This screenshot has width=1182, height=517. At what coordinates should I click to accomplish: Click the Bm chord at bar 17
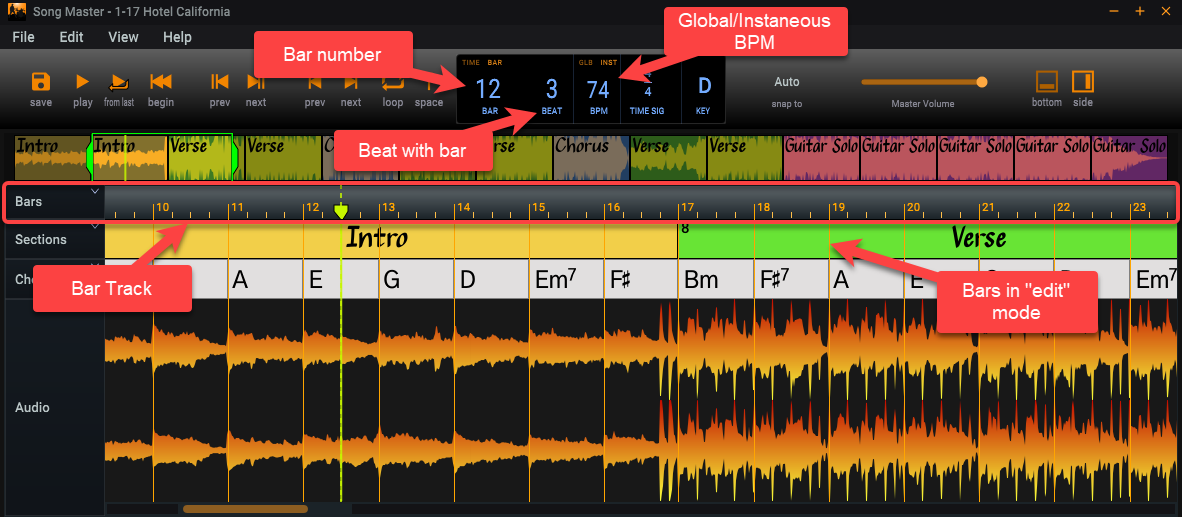[701, 279]
